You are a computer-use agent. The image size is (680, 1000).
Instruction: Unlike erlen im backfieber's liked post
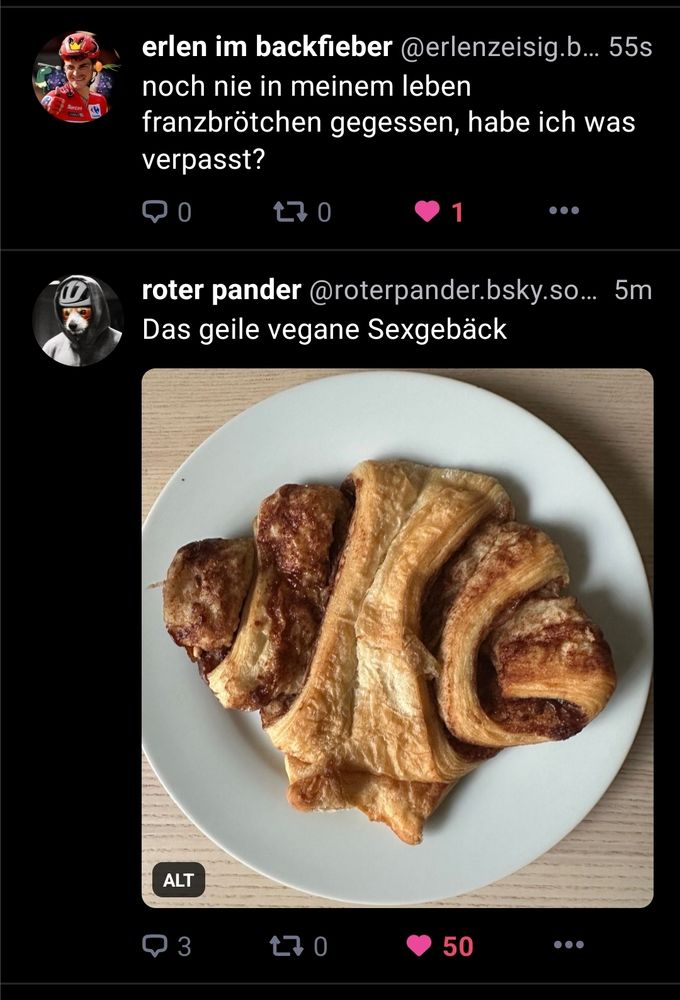[428, 210]
